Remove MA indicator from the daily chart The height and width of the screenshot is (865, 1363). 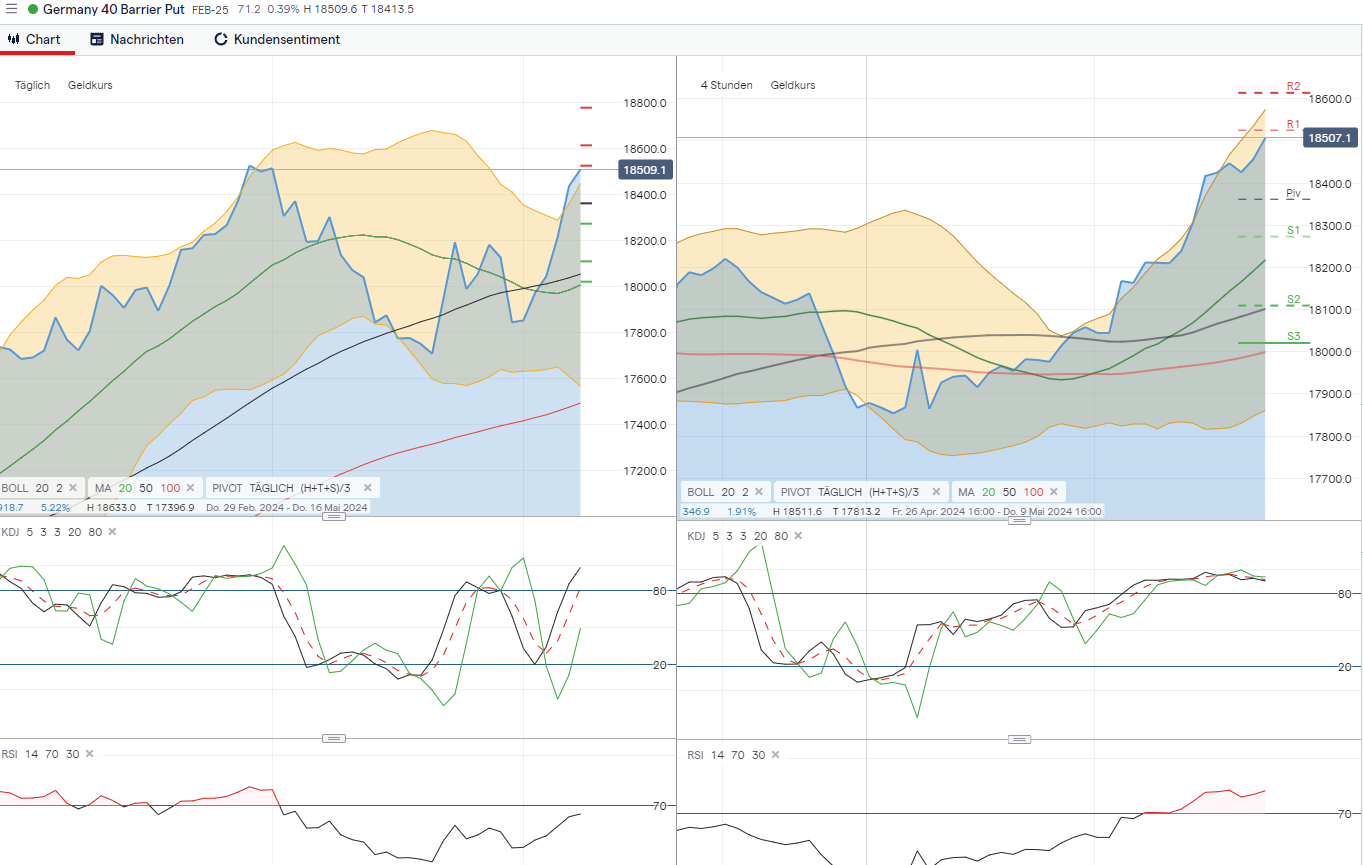click(190, 488)
